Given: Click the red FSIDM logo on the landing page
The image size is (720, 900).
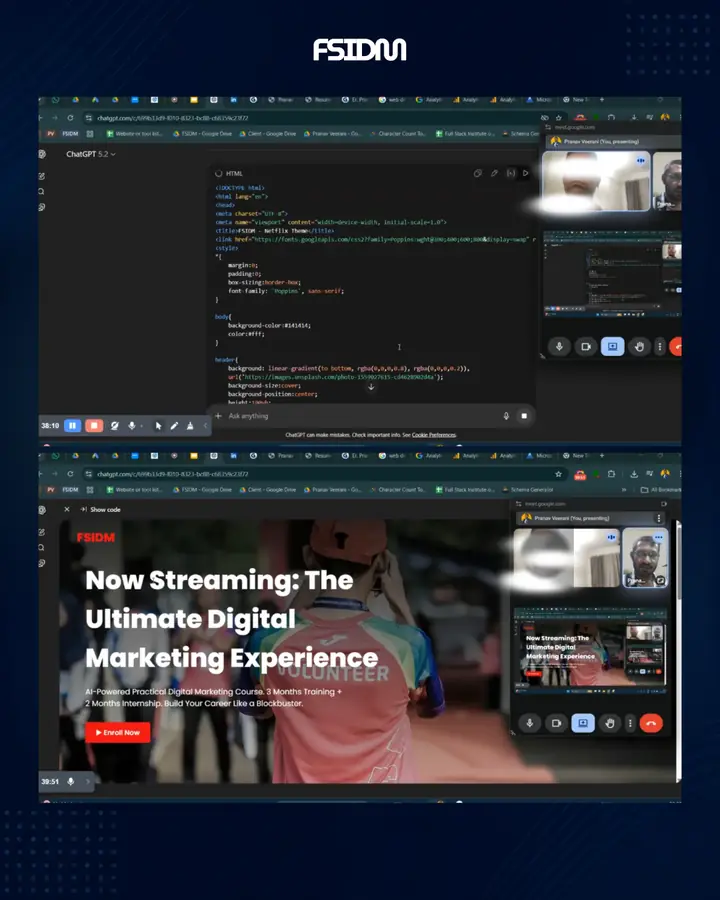Looking at the screenshot, I should (x=96, y=538).
